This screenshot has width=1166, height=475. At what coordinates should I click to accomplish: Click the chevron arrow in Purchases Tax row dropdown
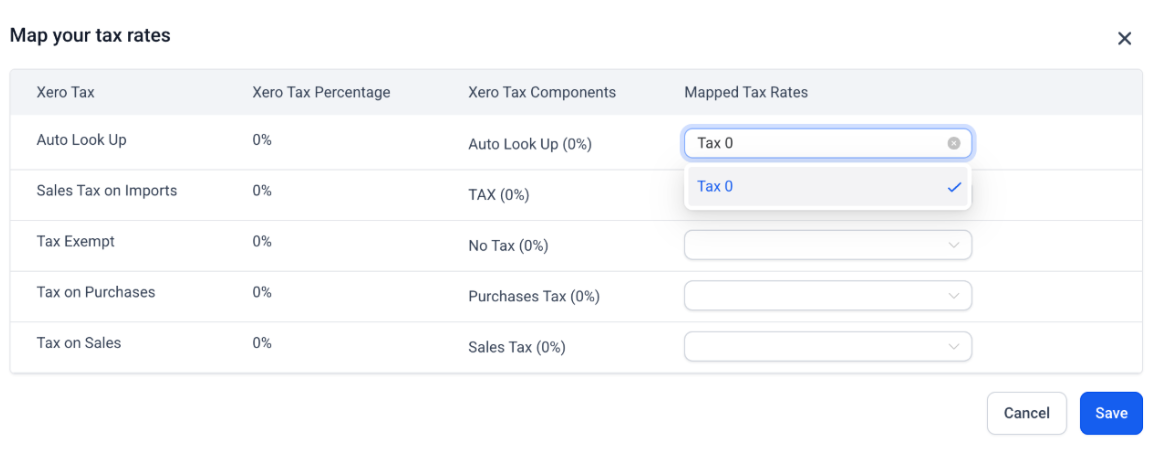[x=953, y=296]
